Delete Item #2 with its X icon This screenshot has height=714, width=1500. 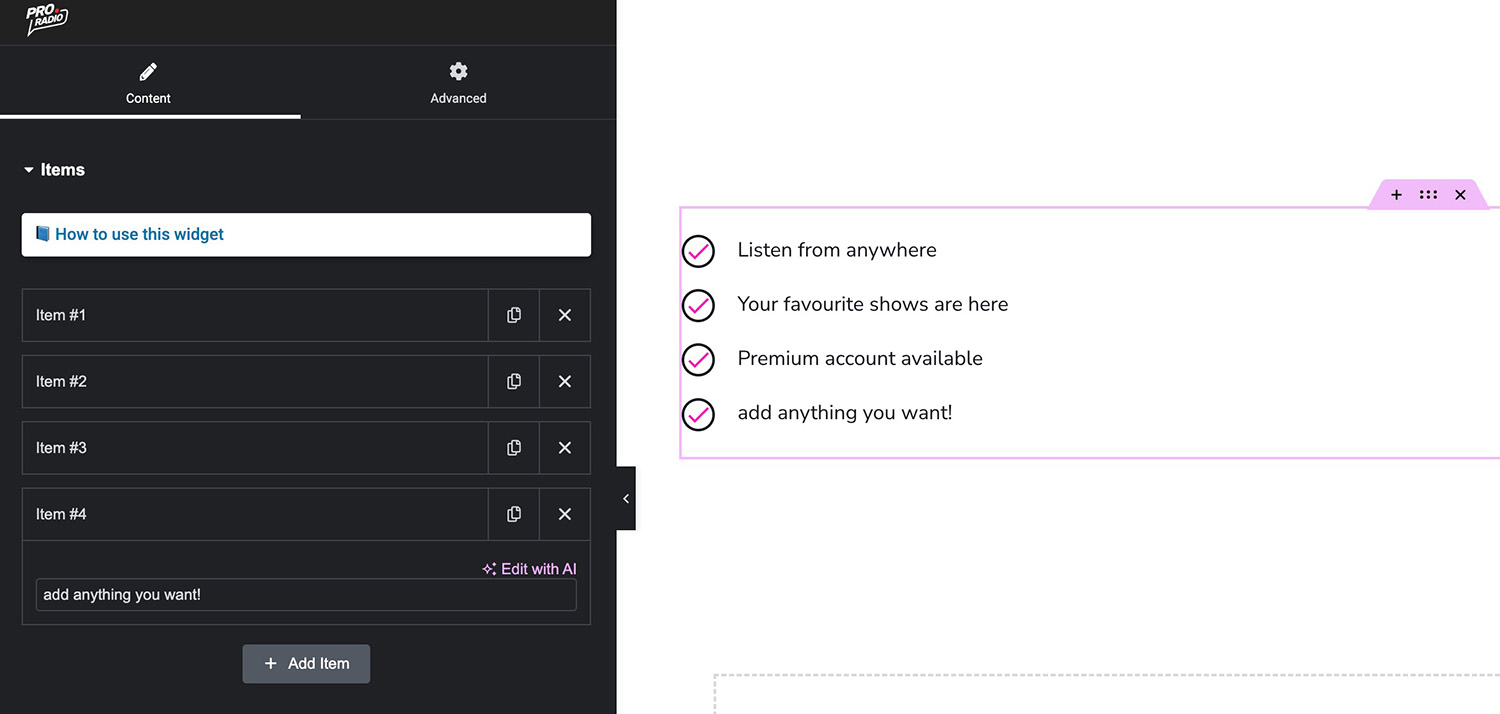pos(565,381)
